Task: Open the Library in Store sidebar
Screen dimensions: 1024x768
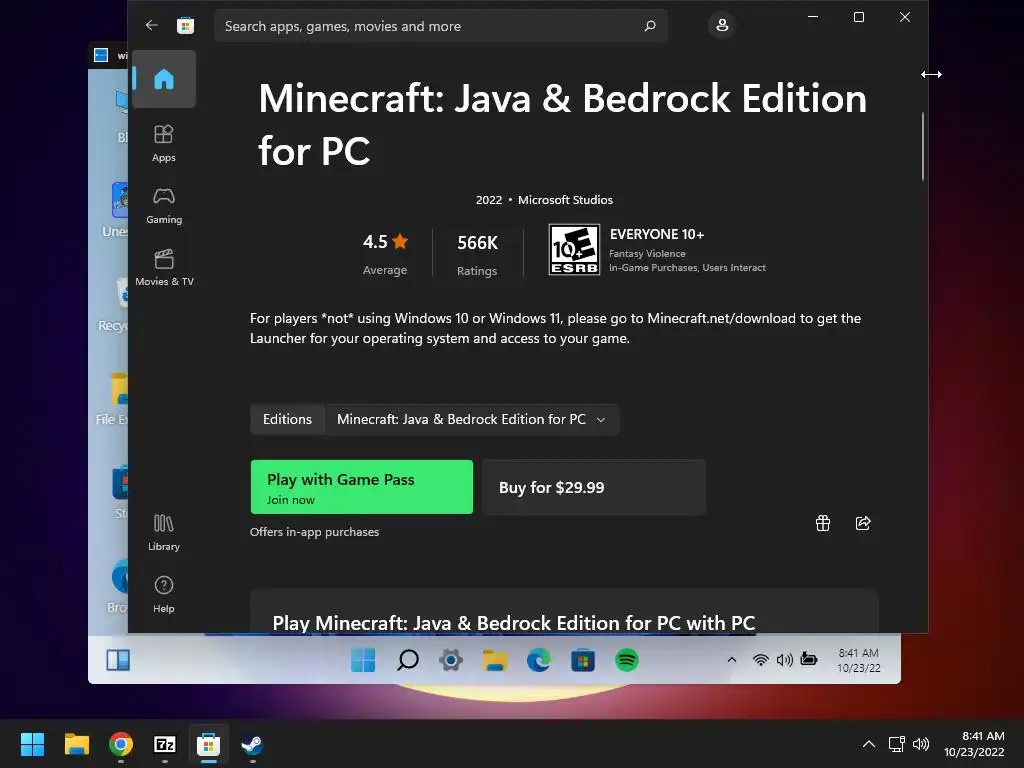Action: click(x=163, y=533)
